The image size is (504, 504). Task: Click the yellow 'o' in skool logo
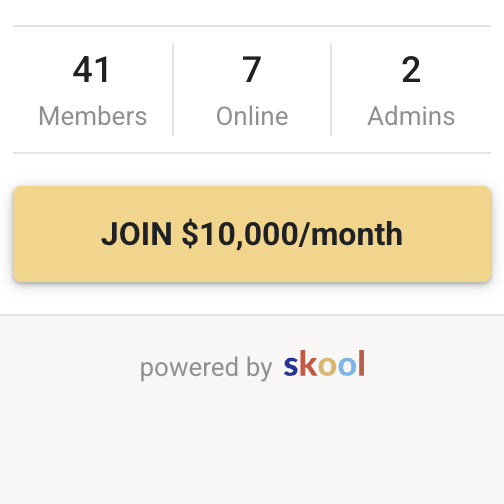pyautogui.click(x=327, y=366)
